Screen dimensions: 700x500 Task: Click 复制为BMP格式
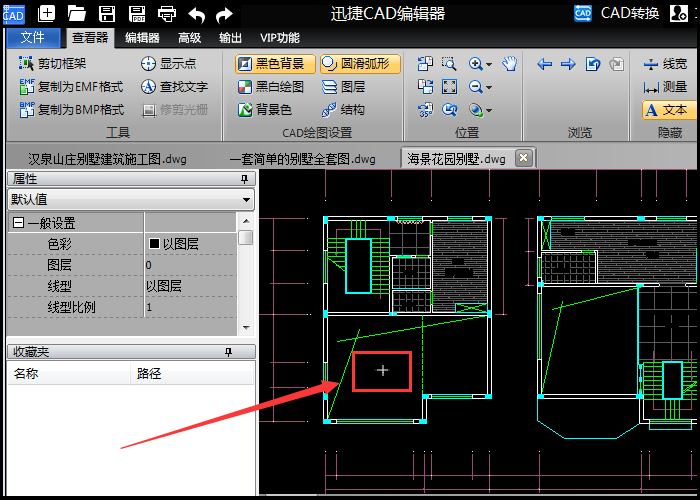[x=71, y=110]
